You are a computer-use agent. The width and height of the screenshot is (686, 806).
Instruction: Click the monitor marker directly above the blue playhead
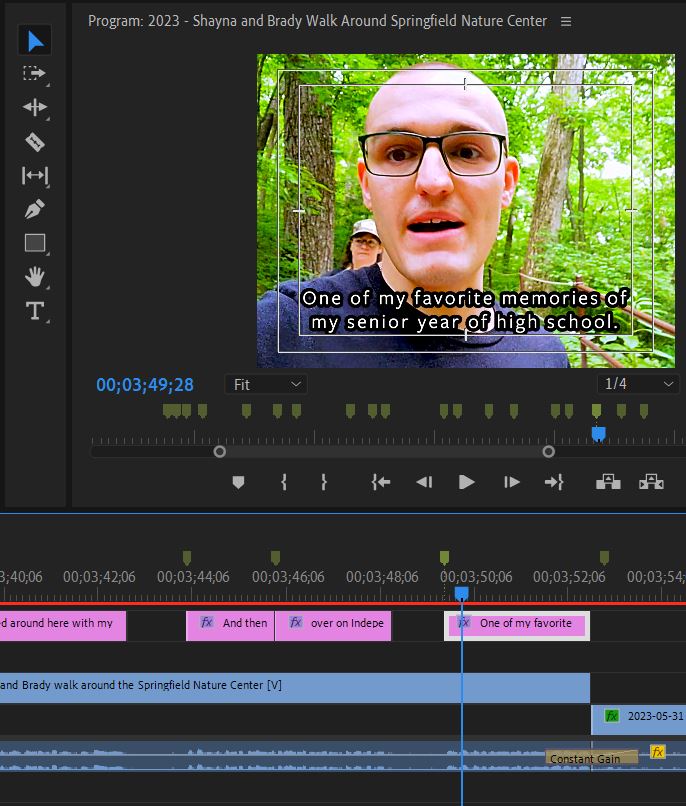click(x=596, y=411)
